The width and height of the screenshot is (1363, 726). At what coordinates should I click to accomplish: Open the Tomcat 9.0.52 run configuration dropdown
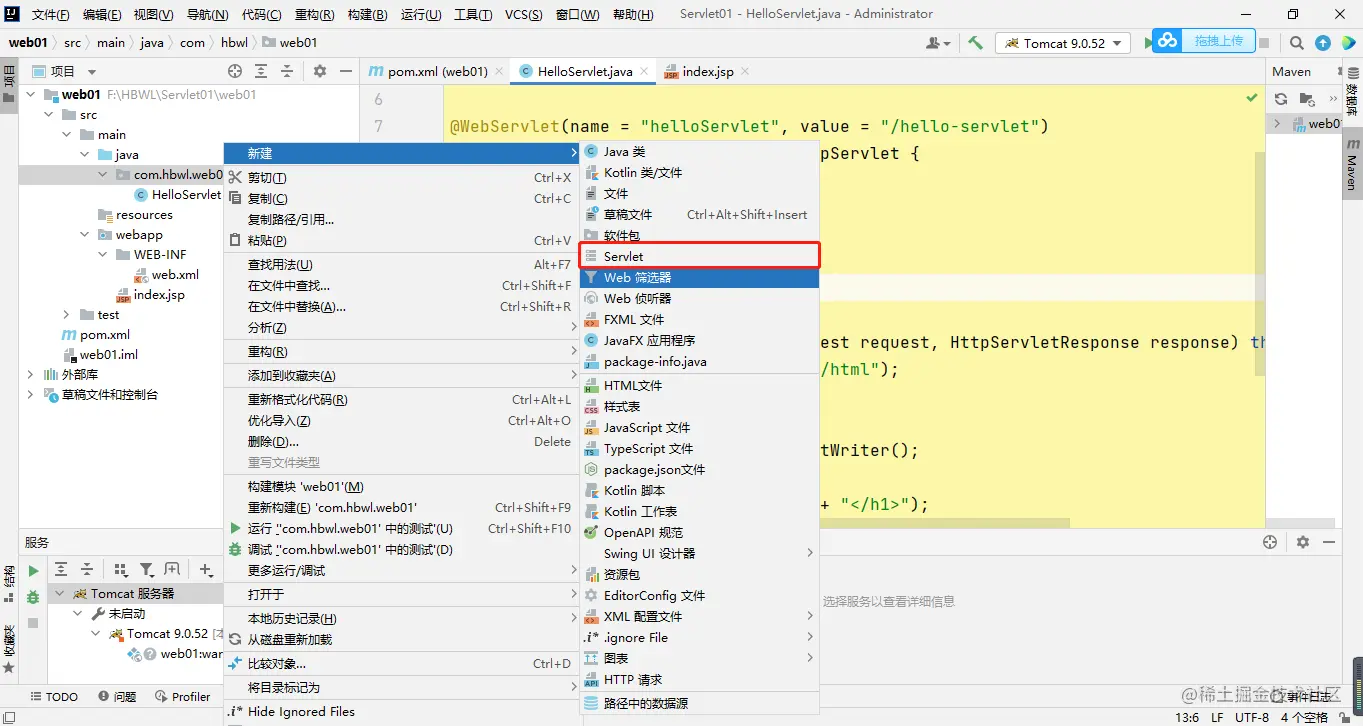1063,43
